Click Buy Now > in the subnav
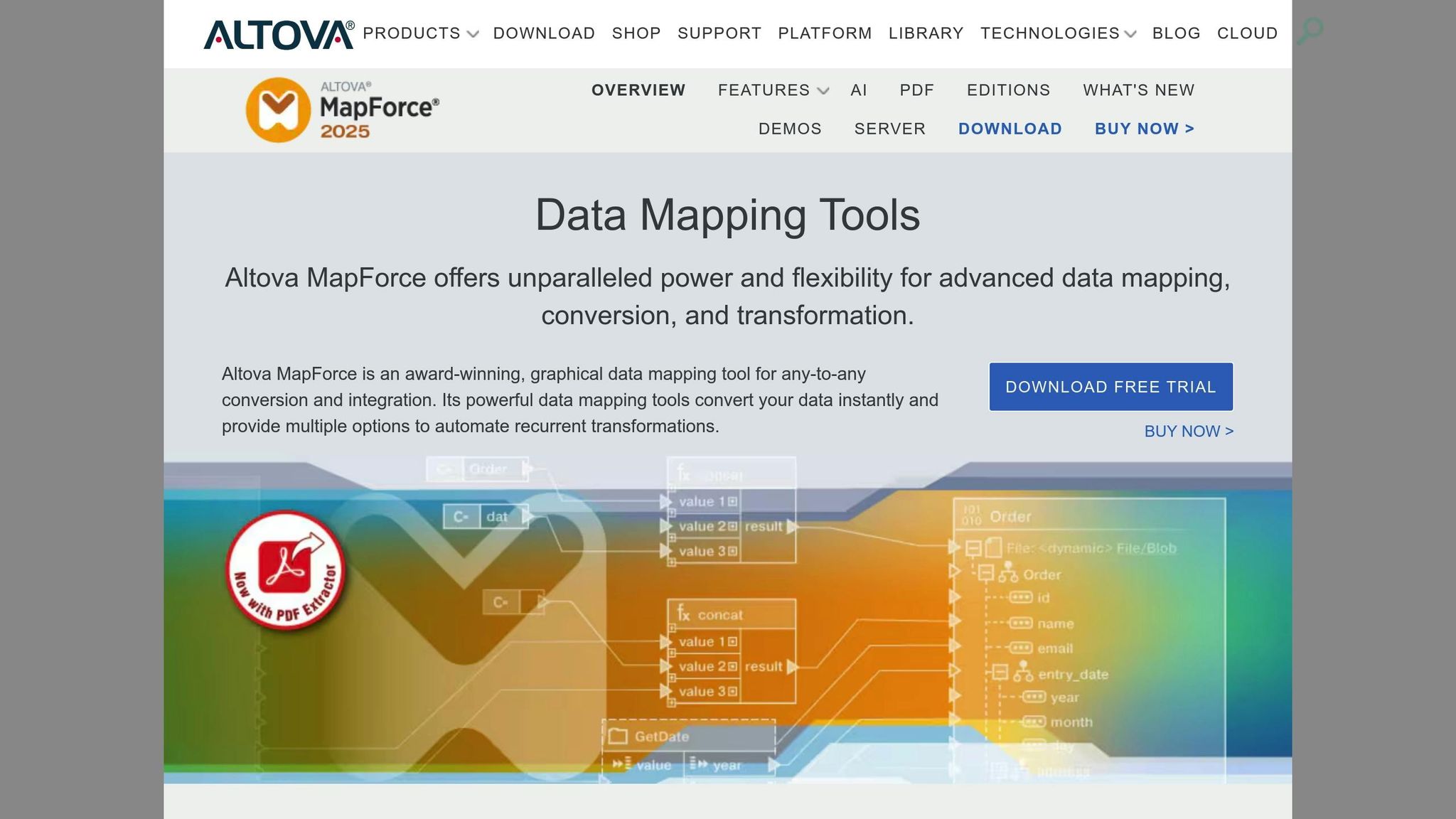1456x819 pixels. (x=1144, y=129)
